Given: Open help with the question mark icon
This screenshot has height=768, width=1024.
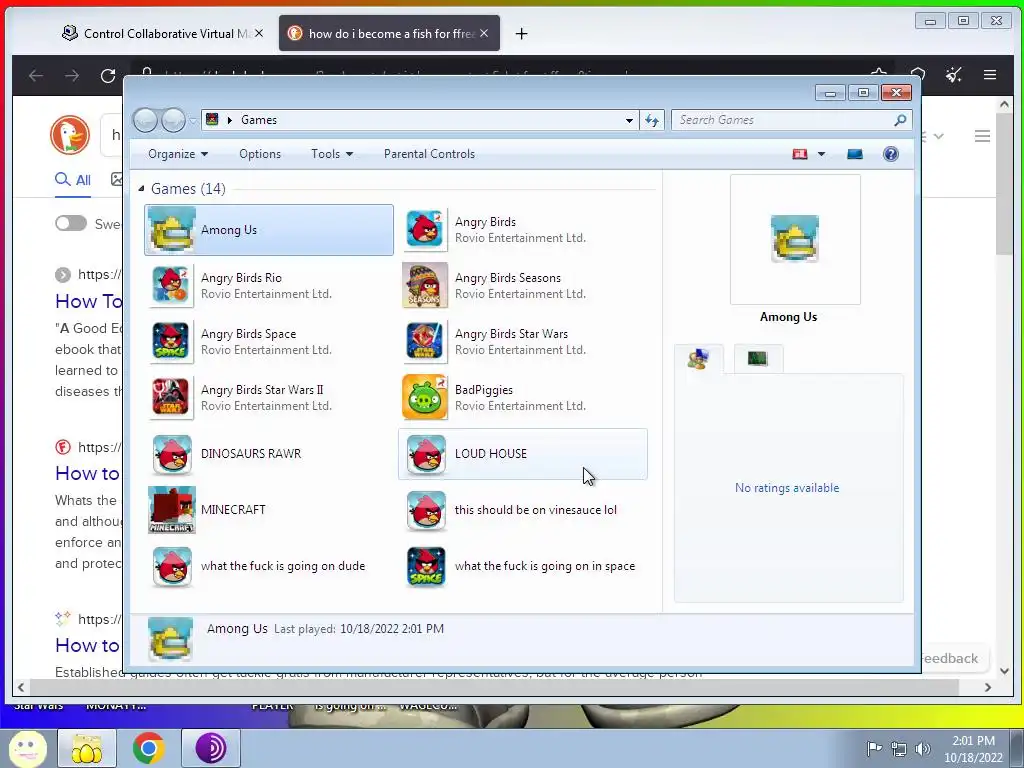Looking at the screenshot, I should coord(891,154).
